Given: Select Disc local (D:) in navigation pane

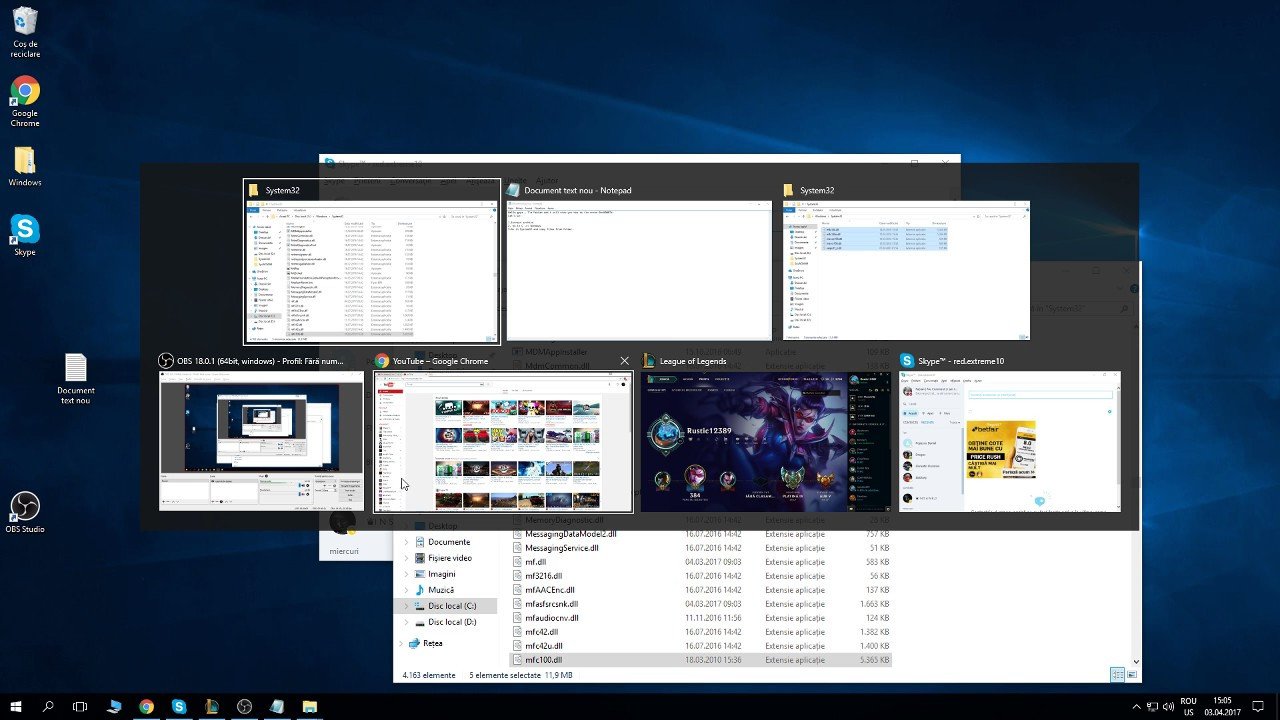Looking at the screenshot, I should click(x=451, y=622).
